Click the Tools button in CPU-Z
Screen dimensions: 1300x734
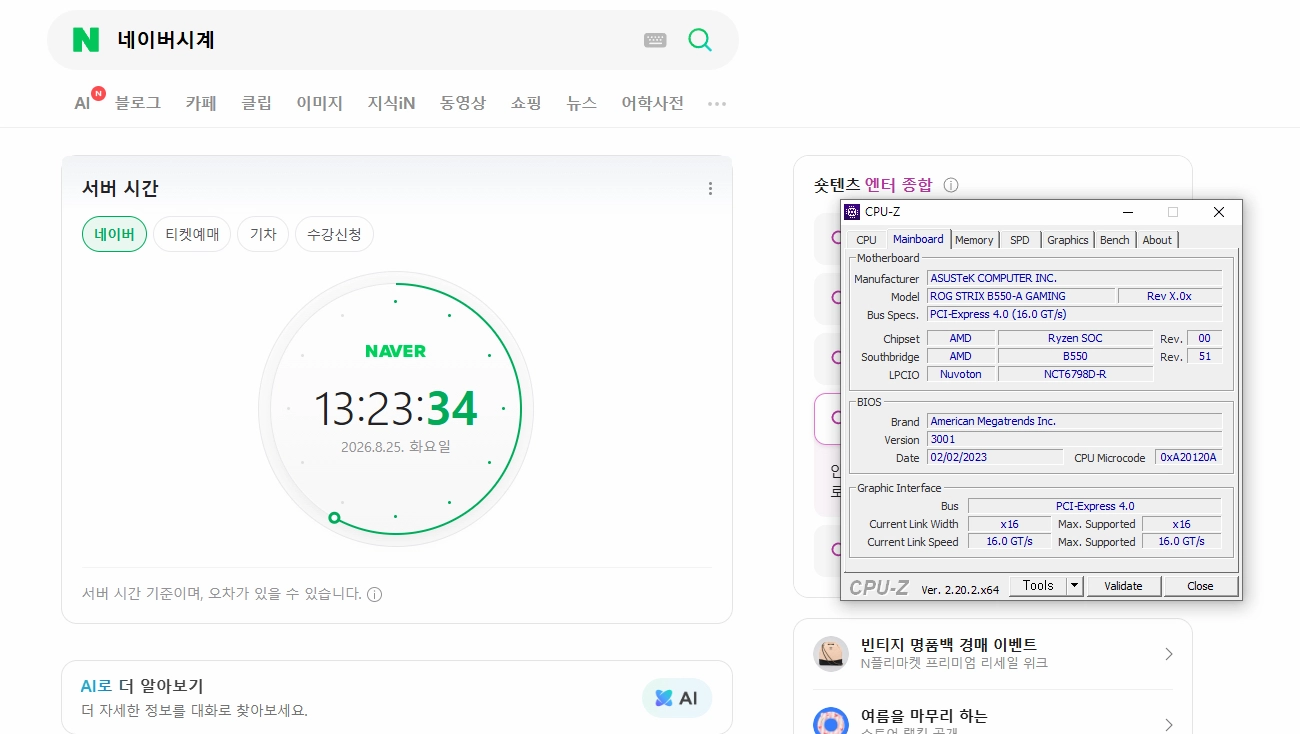click(1038, 586)
